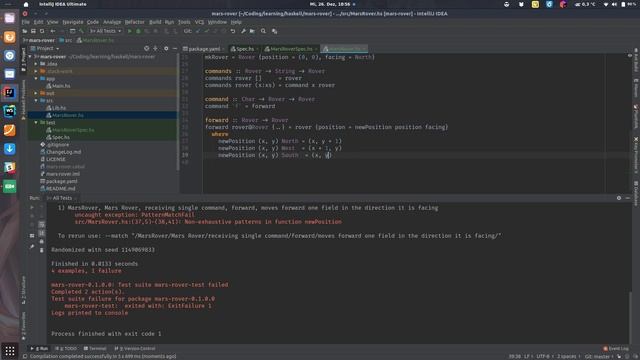Viewport: 640px width, 360px height.
Task: Collapse the src folder node
Action: (36, 101)
